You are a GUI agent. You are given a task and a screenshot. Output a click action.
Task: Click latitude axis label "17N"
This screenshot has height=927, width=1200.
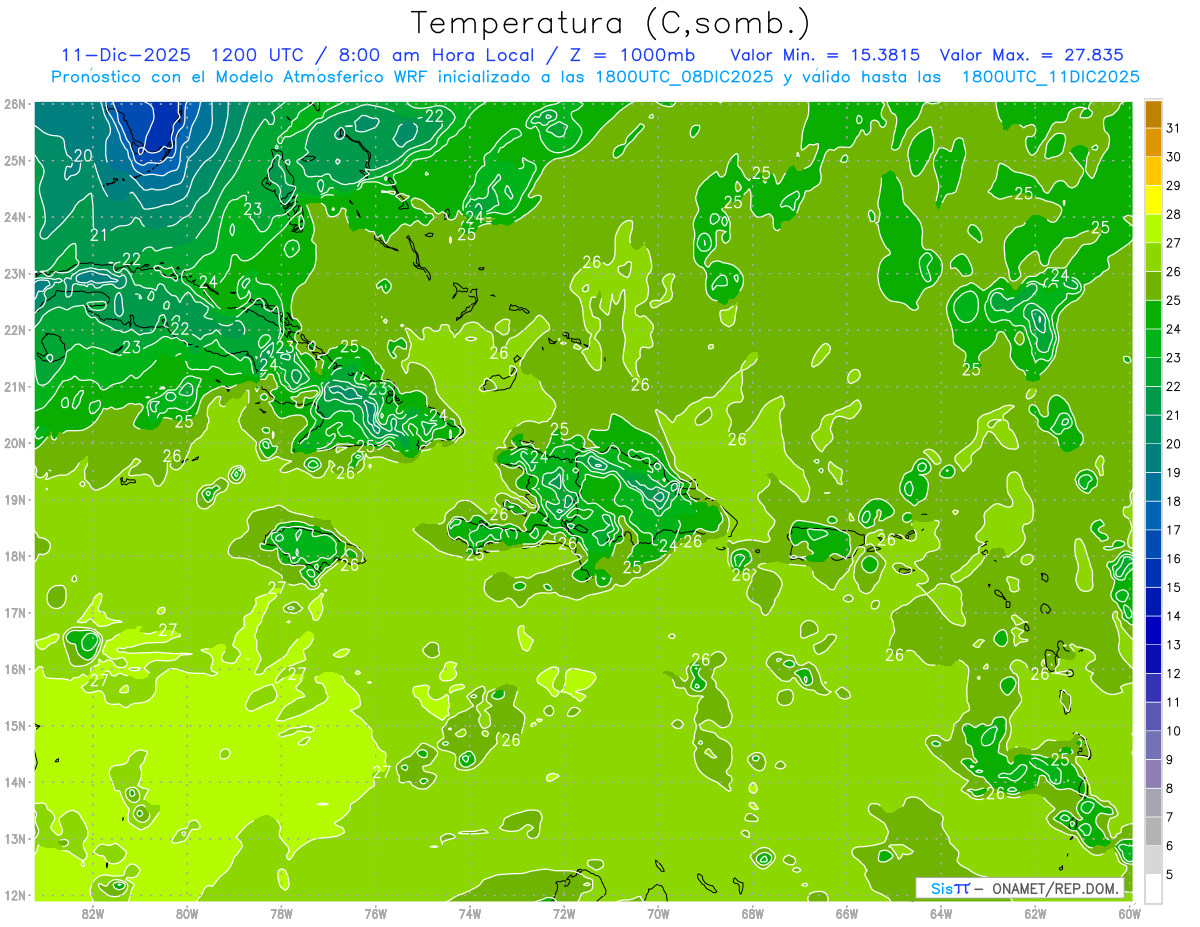pyautogui.click(x=14, y=613)
